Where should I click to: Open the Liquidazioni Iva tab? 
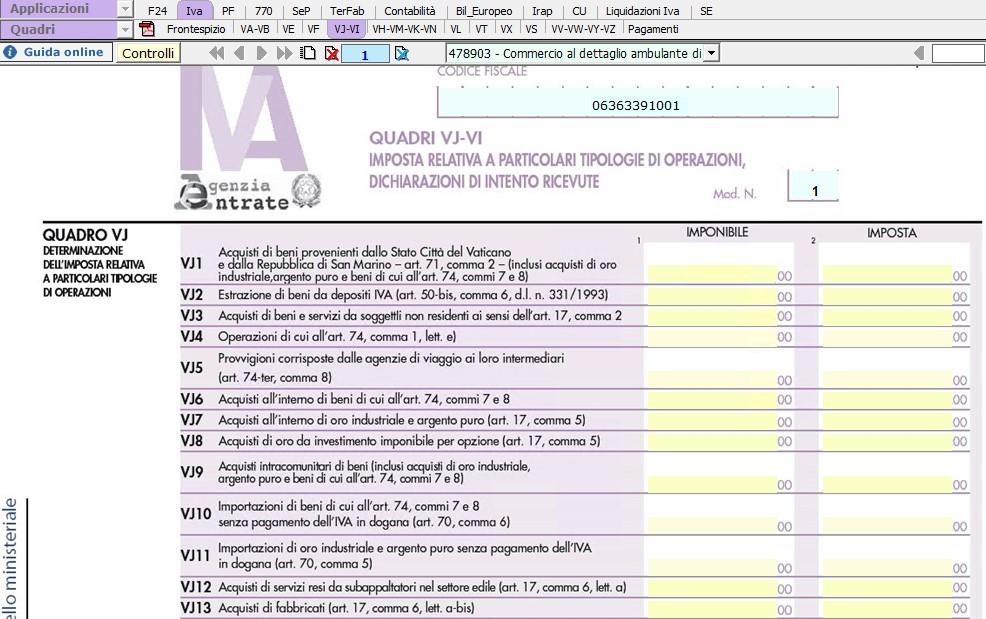[x=643, y=11]
